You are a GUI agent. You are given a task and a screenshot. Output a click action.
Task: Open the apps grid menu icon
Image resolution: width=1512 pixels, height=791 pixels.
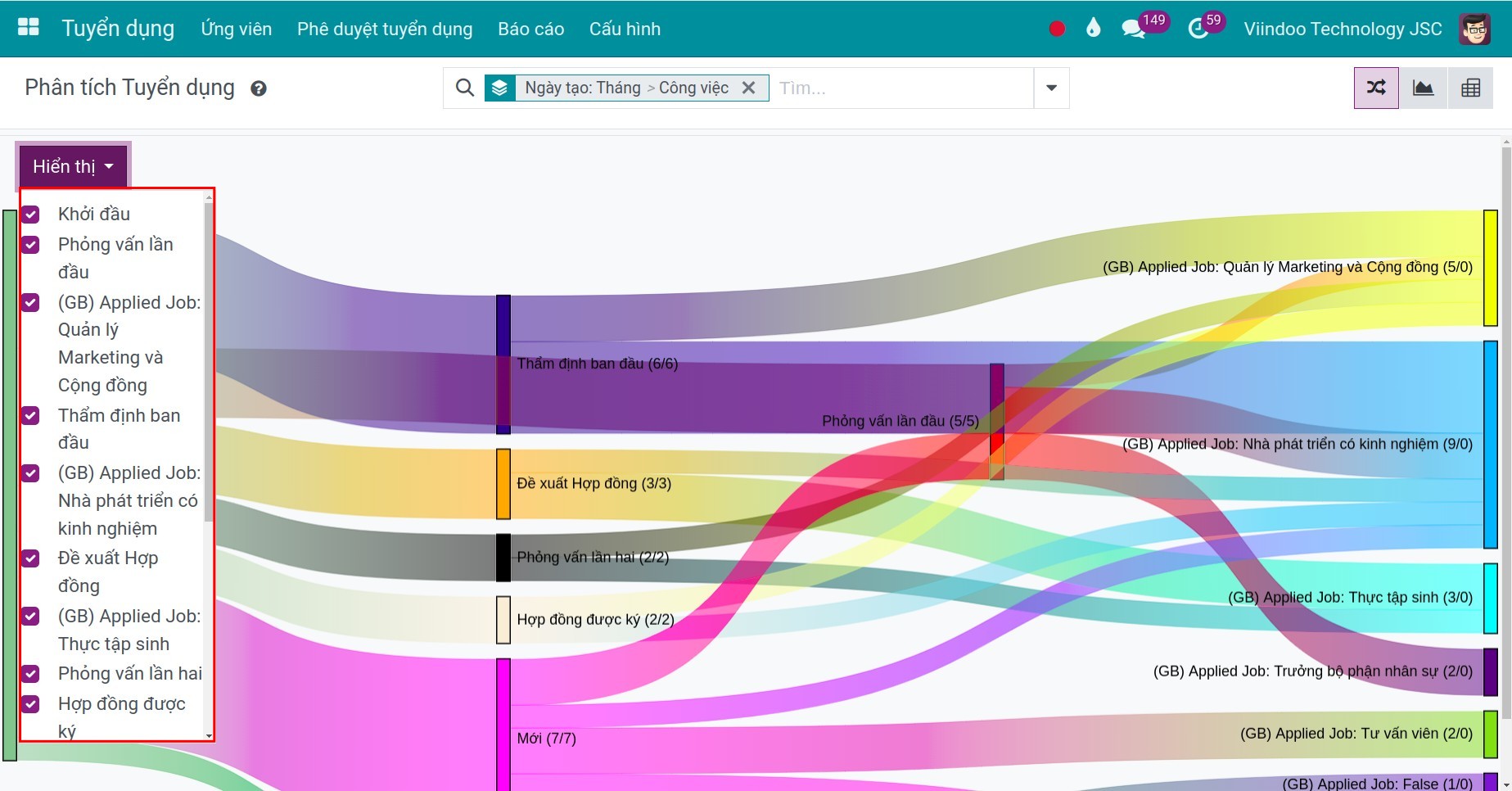click(29, 27)
